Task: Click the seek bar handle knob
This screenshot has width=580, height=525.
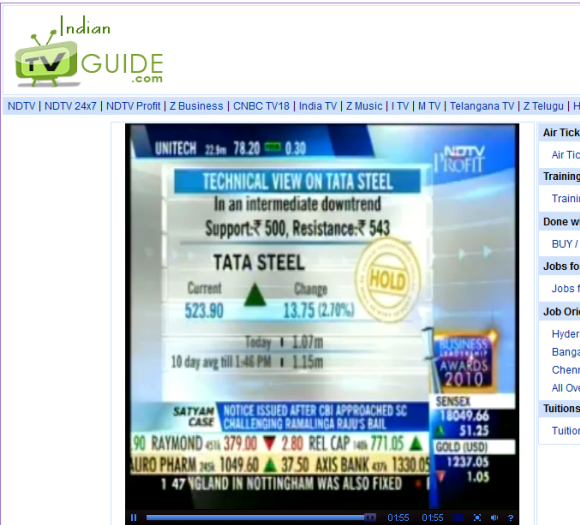Action: pyautogui.click(x=370, y=517)
